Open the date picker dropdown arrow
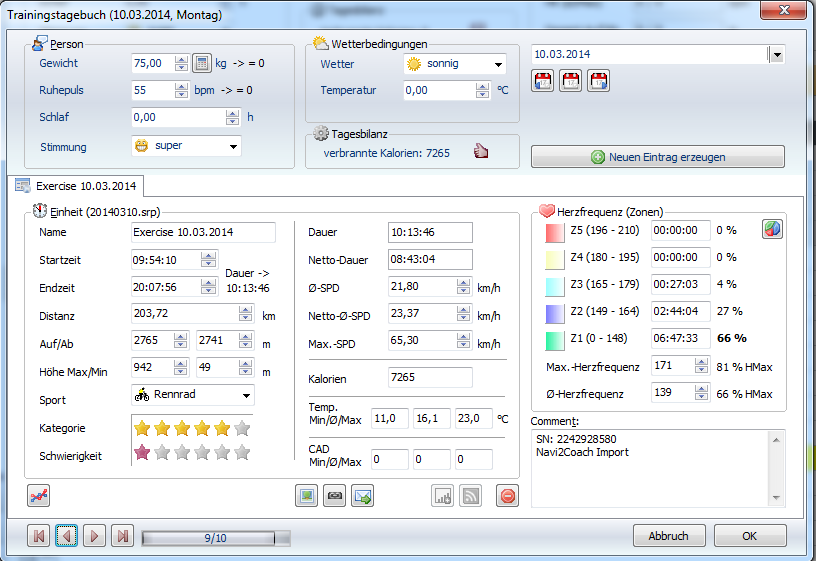Image resolution: width=816 pixels, height=561 pixels. tap(776, 55)
